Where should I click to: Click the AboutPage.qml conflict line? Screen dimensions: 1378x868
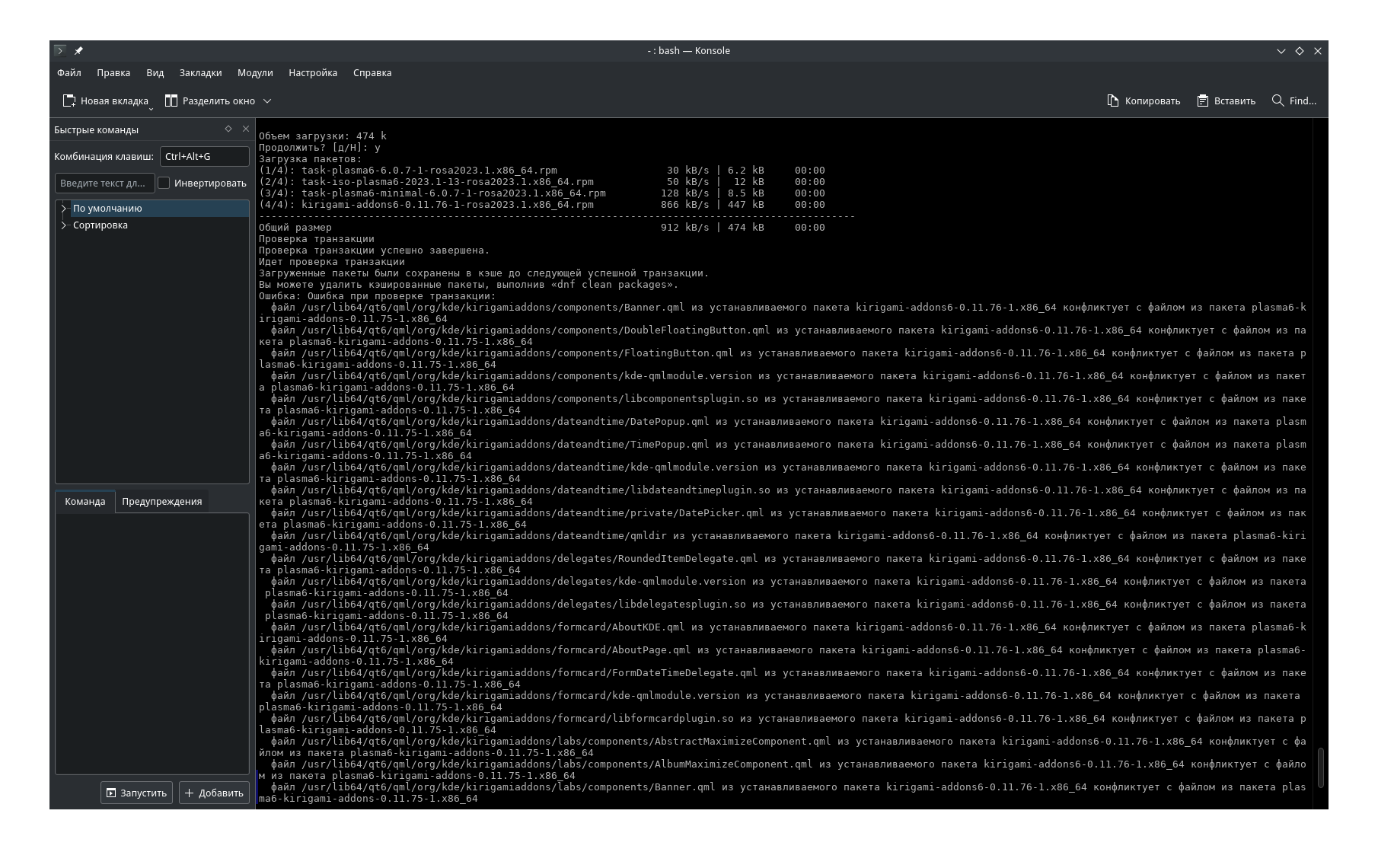(783, 656)
